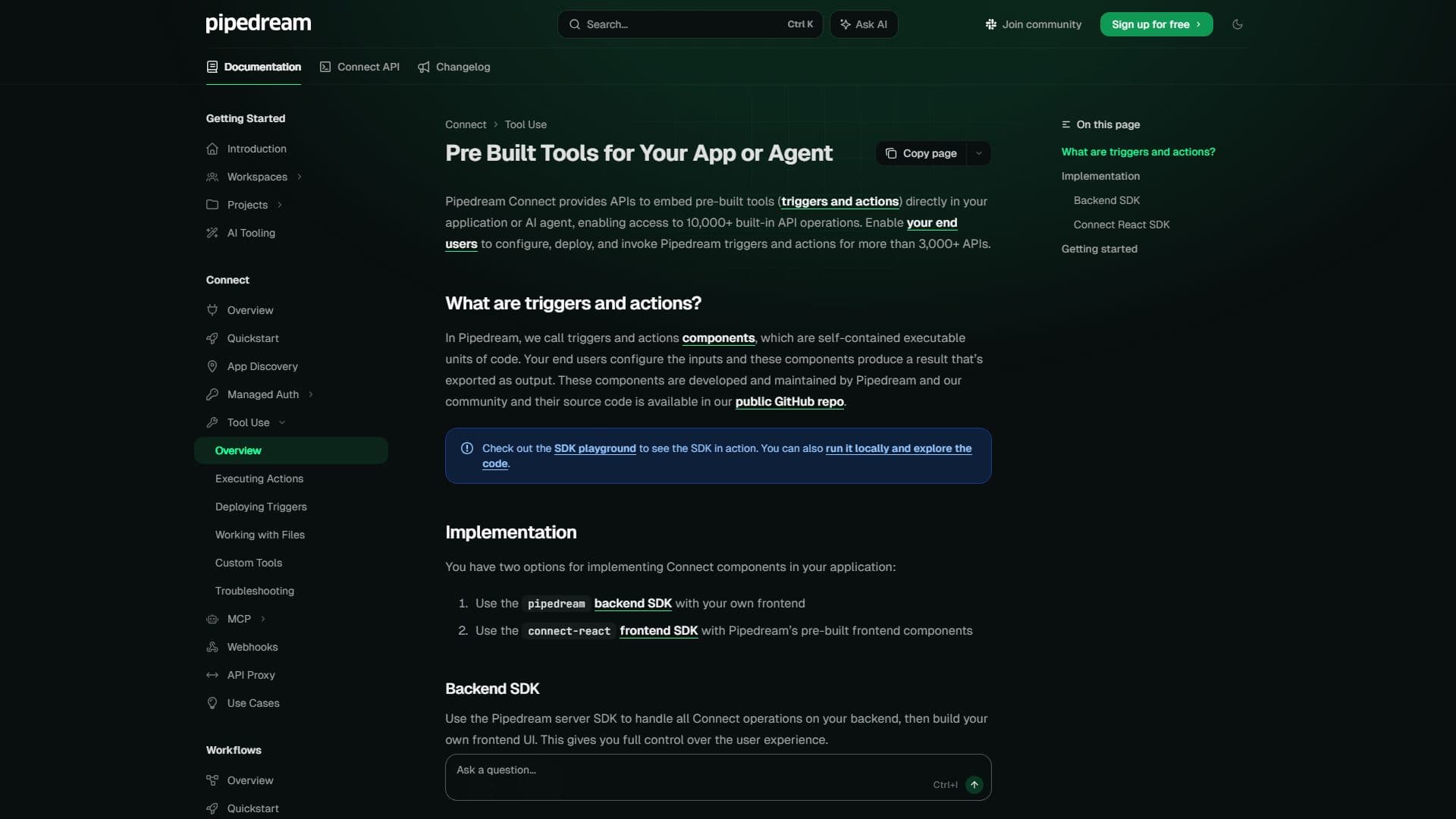1456x819 pixels.
Task: Open Working with Files page
Action: [260, 535]
